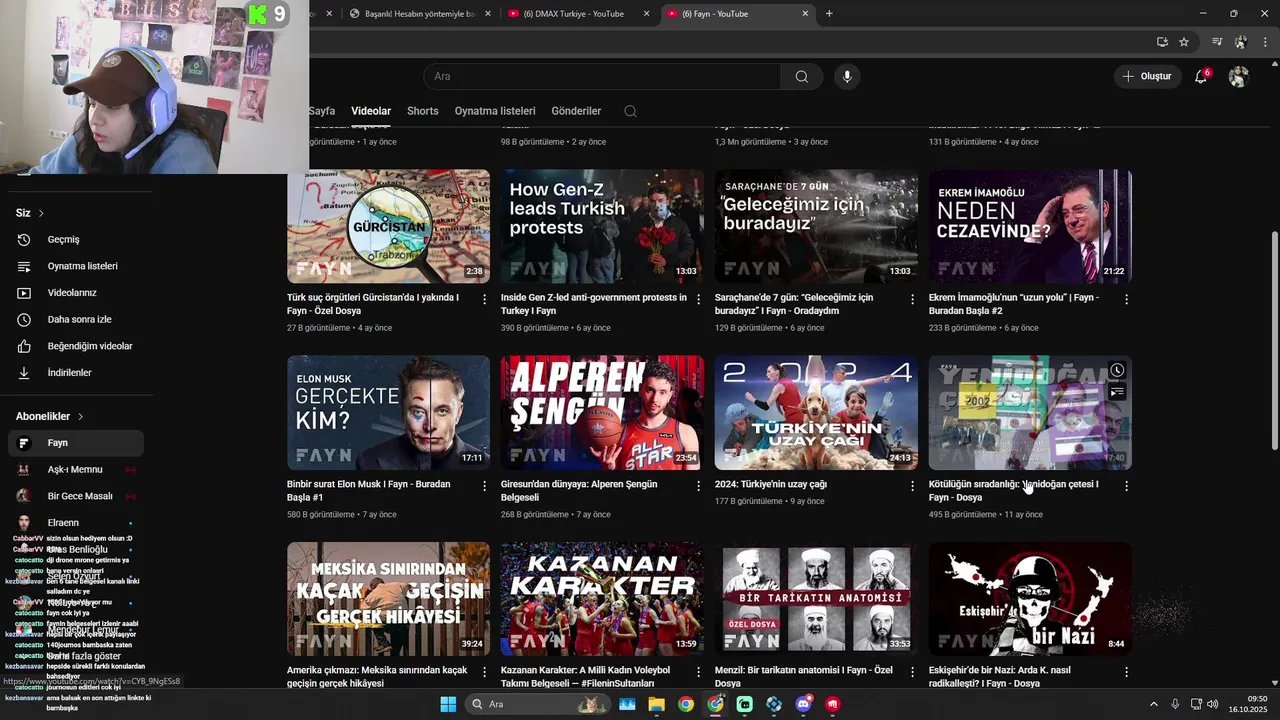Open Windows Start menu
The height and width of the screenshot is (720, 1280).
(x=448, y=704)
